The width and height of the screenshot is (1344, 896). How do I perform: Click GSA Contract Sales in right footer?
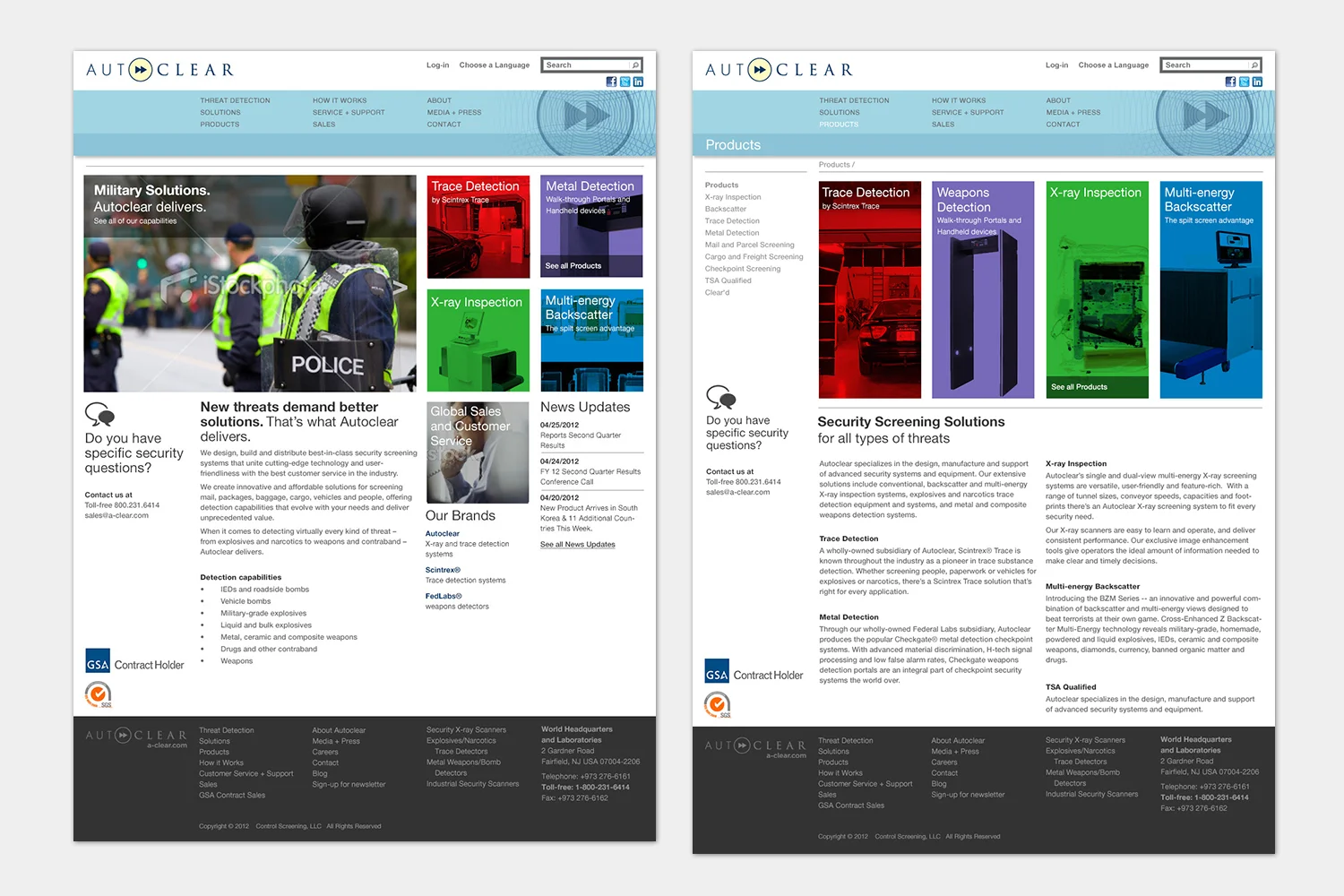pyautogui.click(x=851, y=806)
